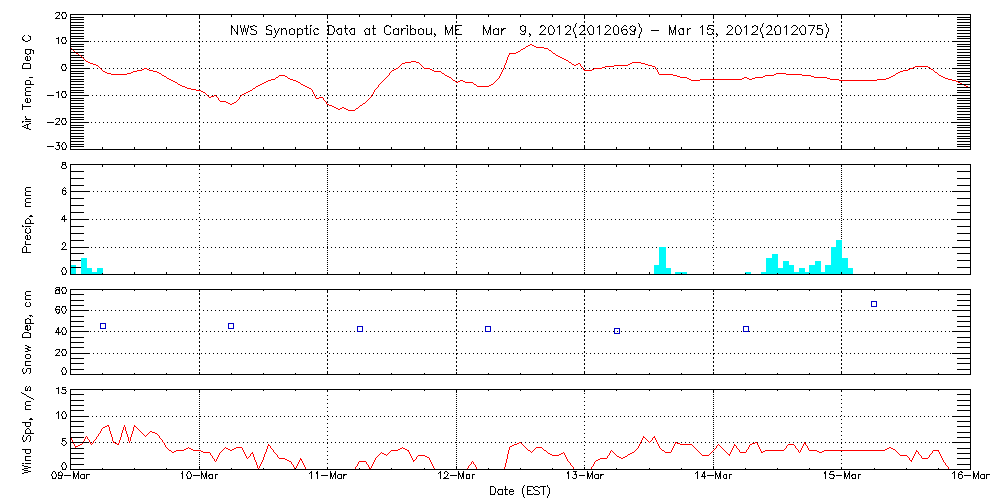Click the snow depth square on 14-Mar

746,329
